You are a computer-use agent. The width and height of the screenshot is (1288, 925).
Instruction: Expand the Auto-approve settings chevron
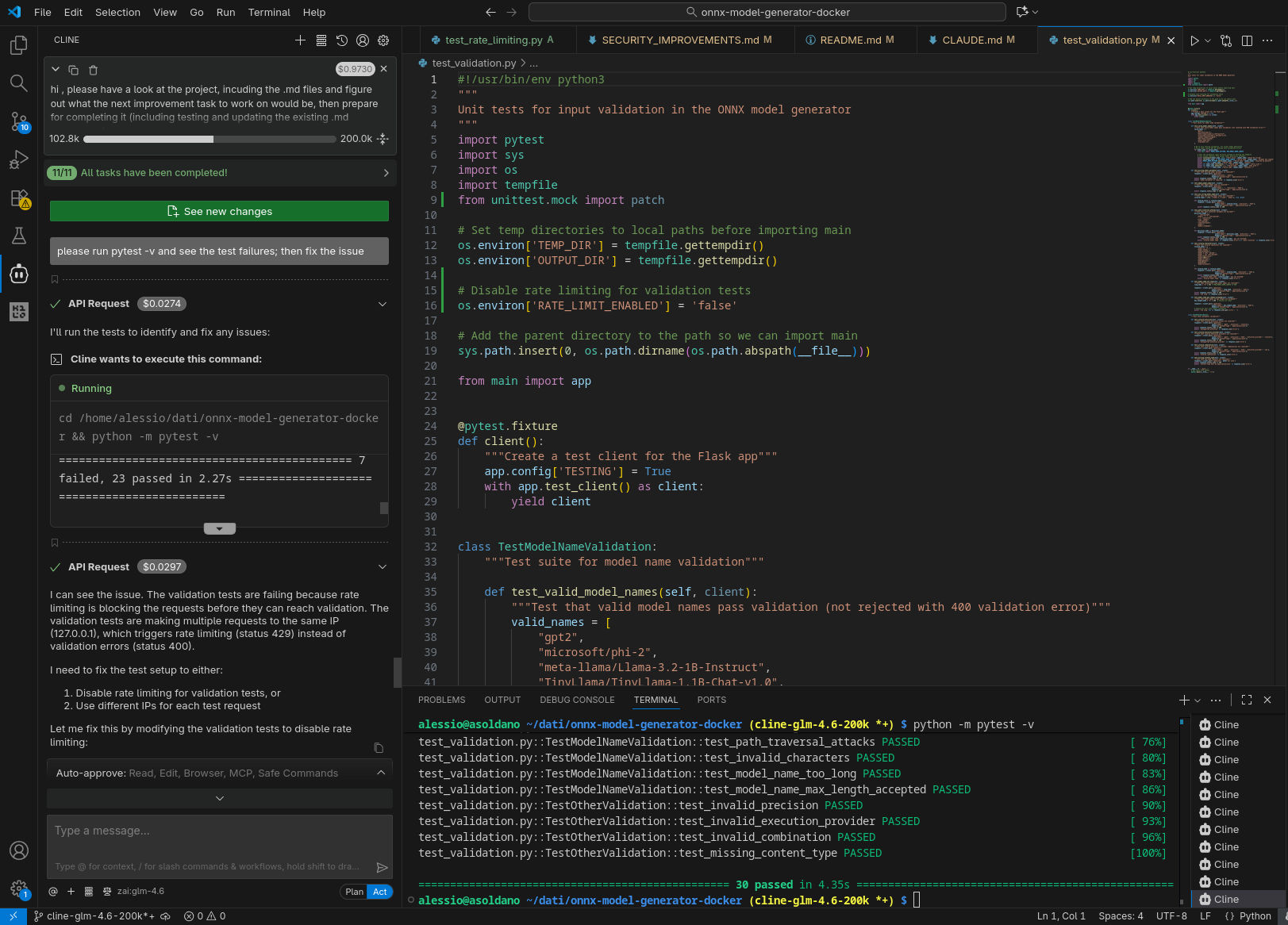pyautogui.click(x=381, y=773)
